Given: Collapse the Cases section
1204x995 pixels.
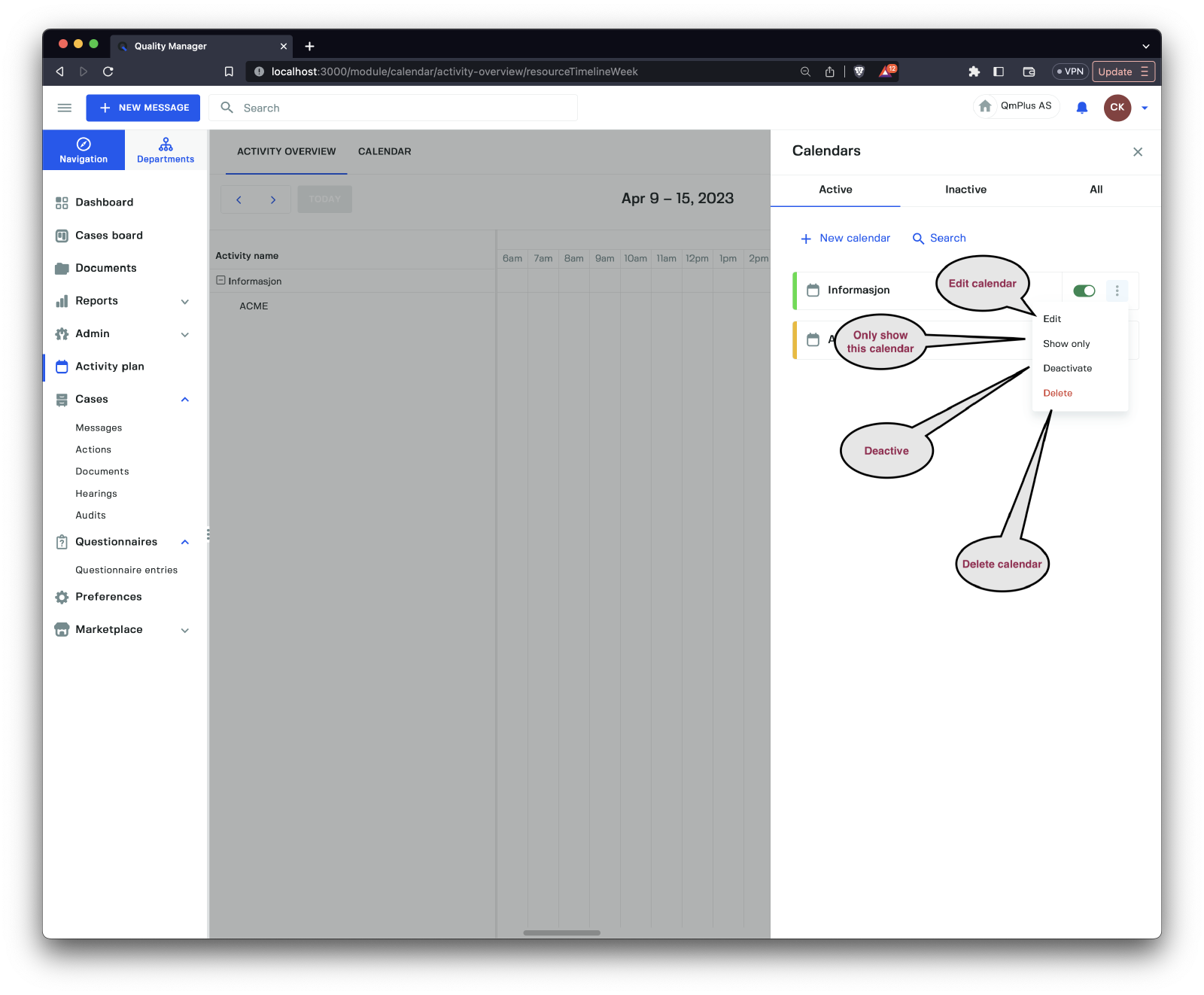Looking at the screenshot, I should (185, 400).
